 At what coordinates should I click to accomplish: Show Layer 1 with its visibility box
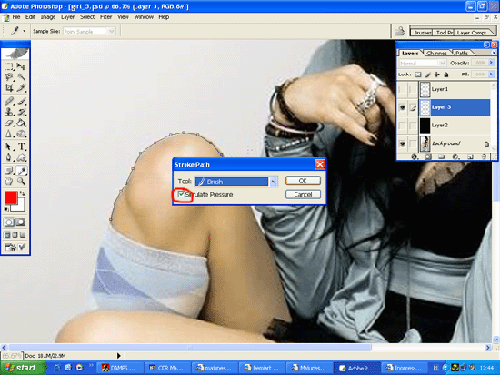tap(402, 89)
